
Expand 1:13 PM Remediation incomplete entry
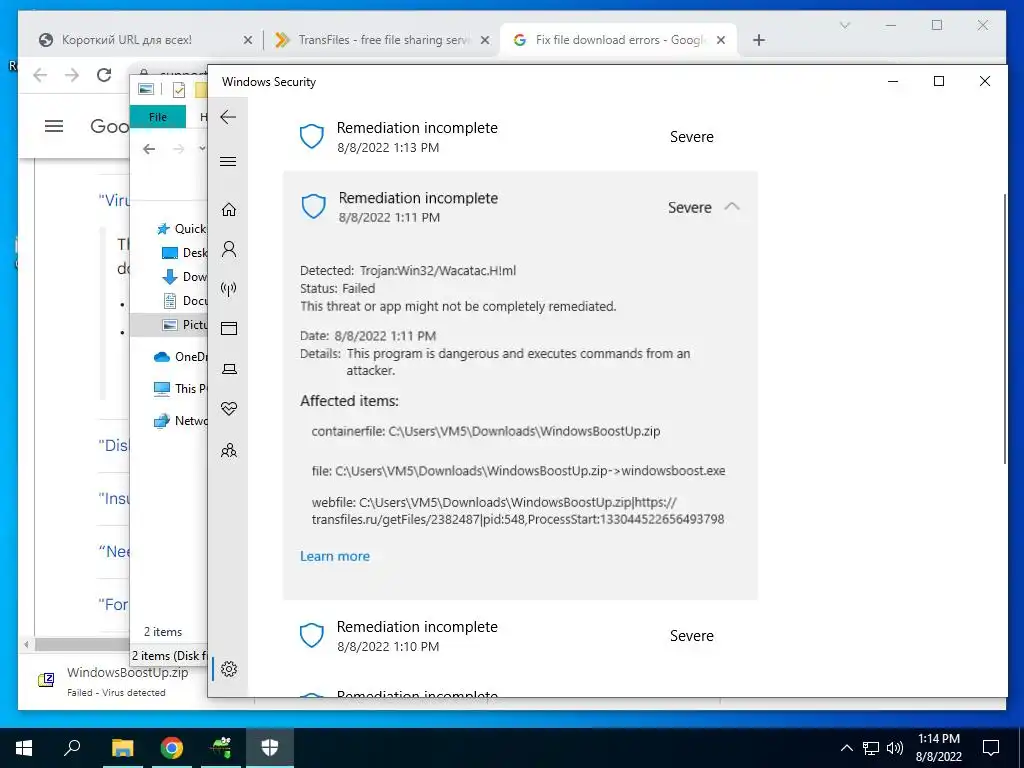click(x=520, y=136)
